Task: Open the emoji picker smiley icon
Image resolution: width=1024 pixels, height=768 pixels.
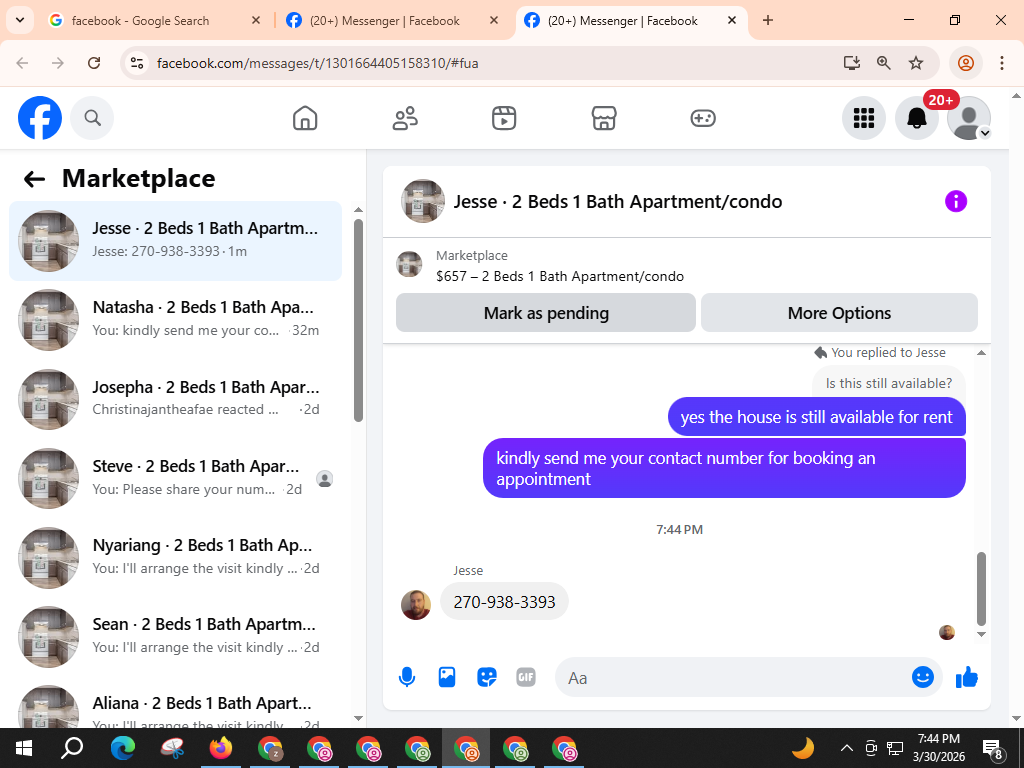Action: [922, 677]
